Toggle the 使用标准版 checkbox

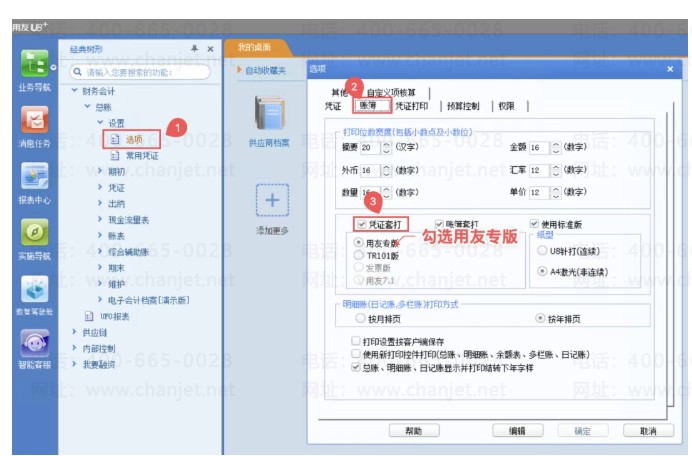pos(534,224)
